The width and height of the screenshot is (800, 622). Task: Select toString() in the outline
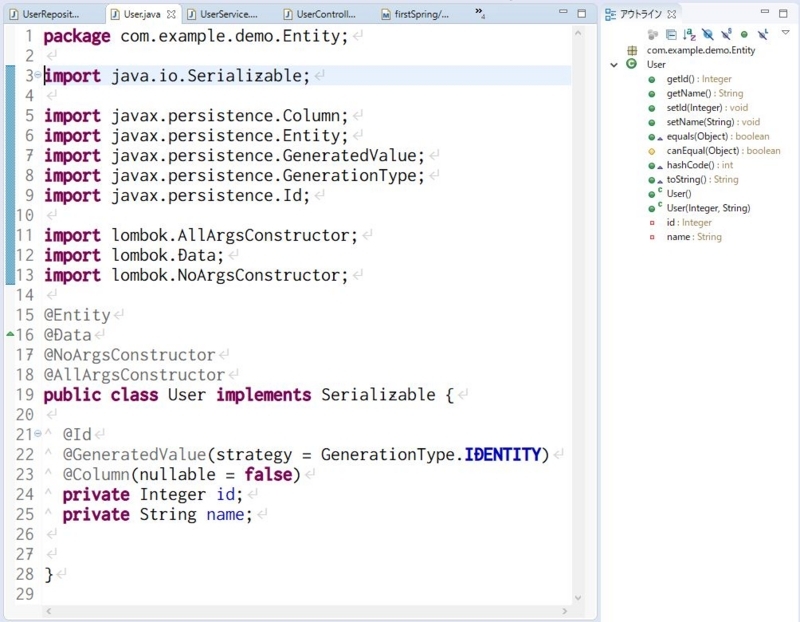coord(702,179)
